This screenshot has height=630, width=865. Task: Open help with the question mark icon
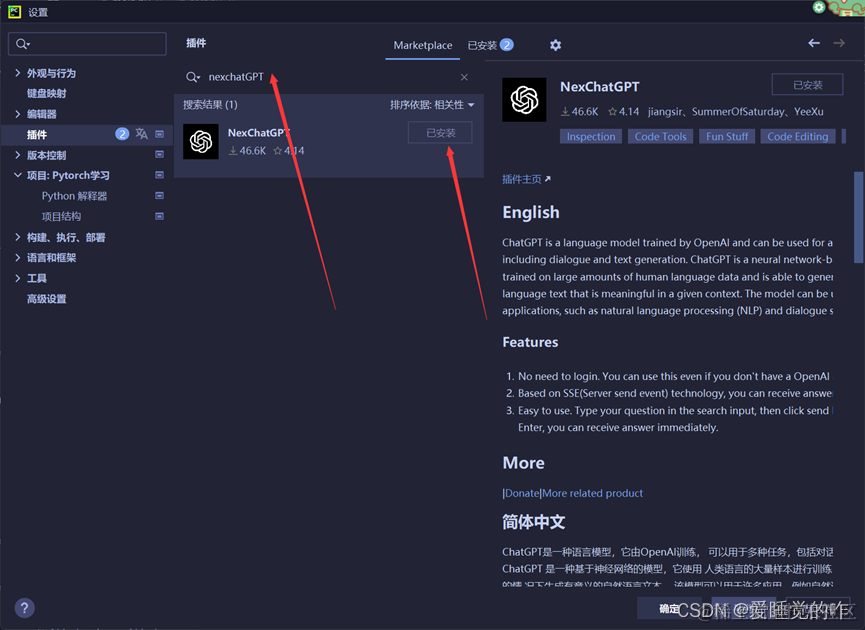pos(24,608)
